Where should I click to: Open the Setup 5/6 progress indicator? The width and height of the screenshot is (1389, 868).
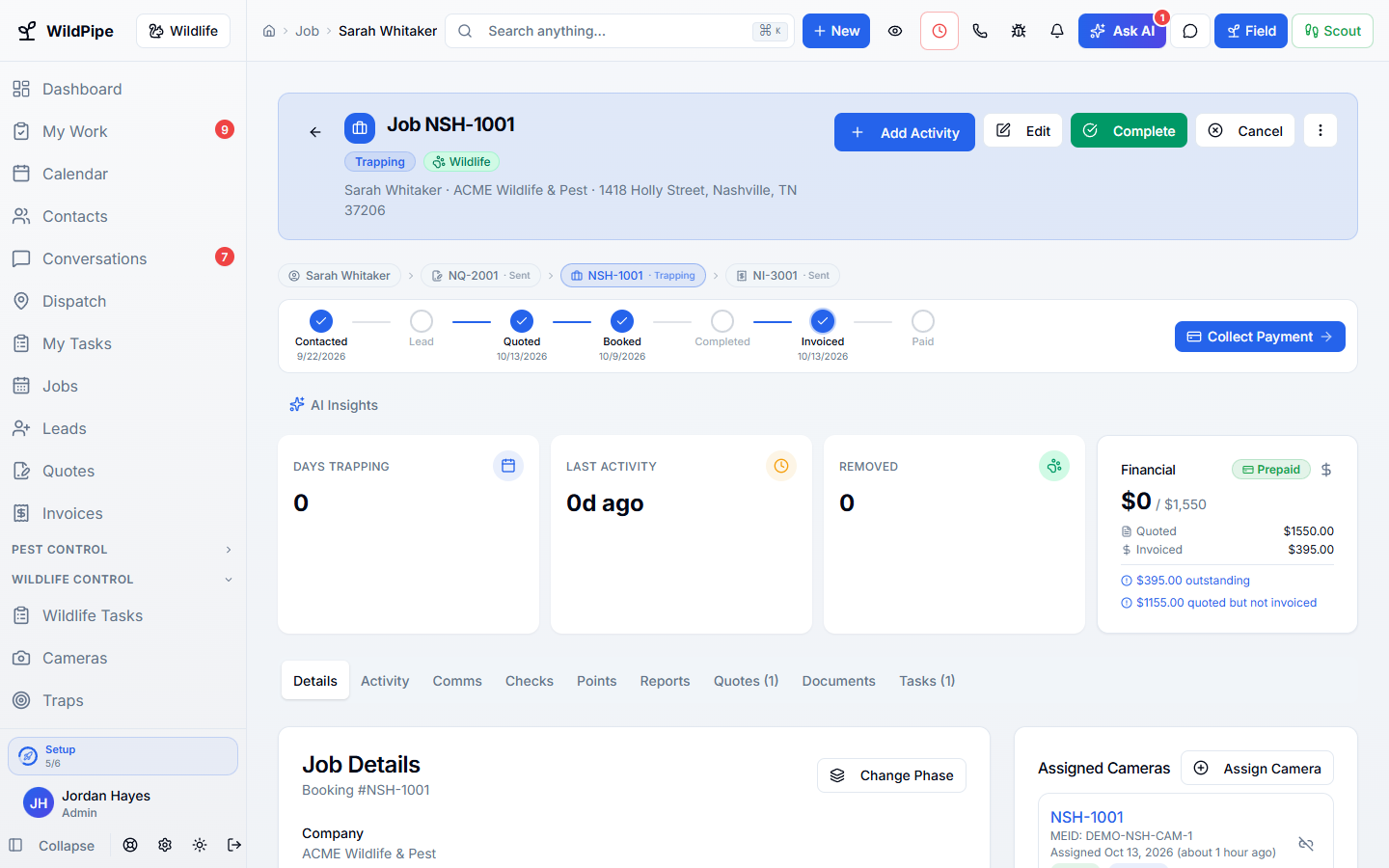[123, 756]
